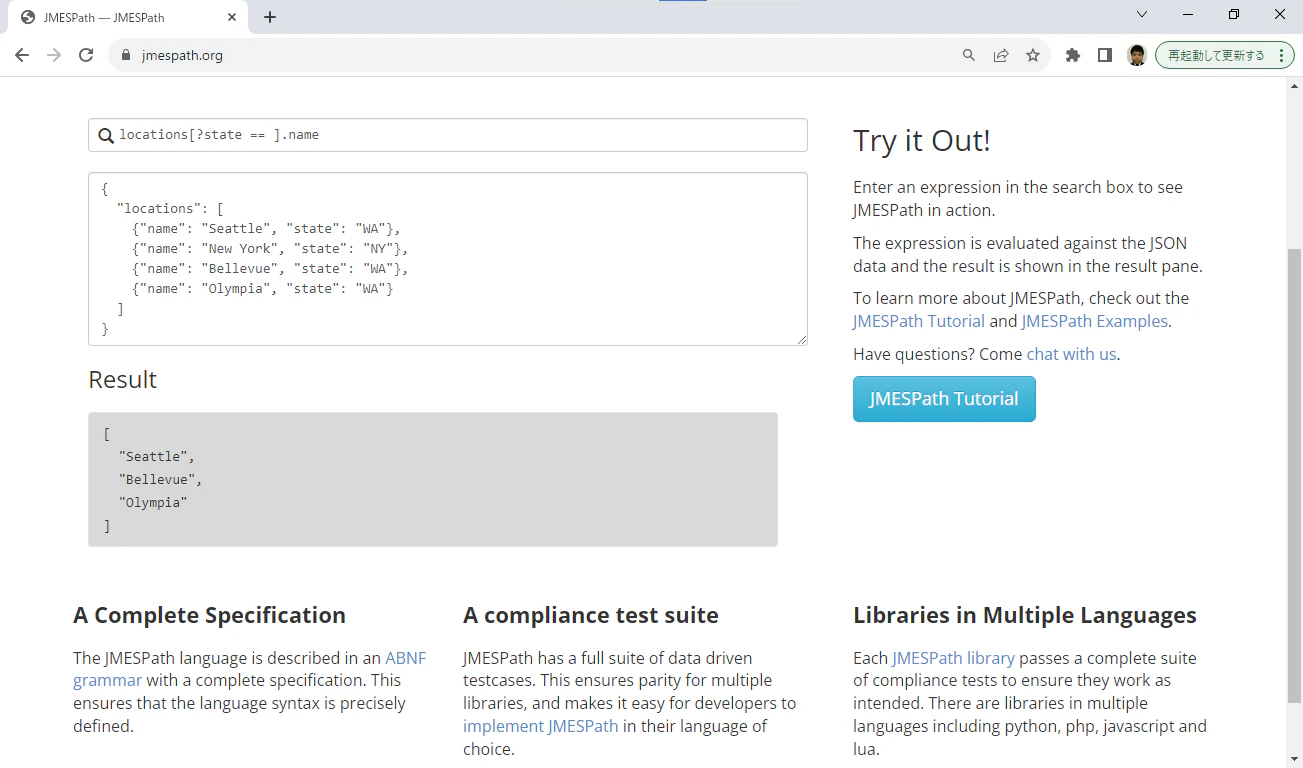The width and height of the screenshot is (1303, 768).
Task: Click the 再起動して更新する update button
Action: tap(1225, 55)
